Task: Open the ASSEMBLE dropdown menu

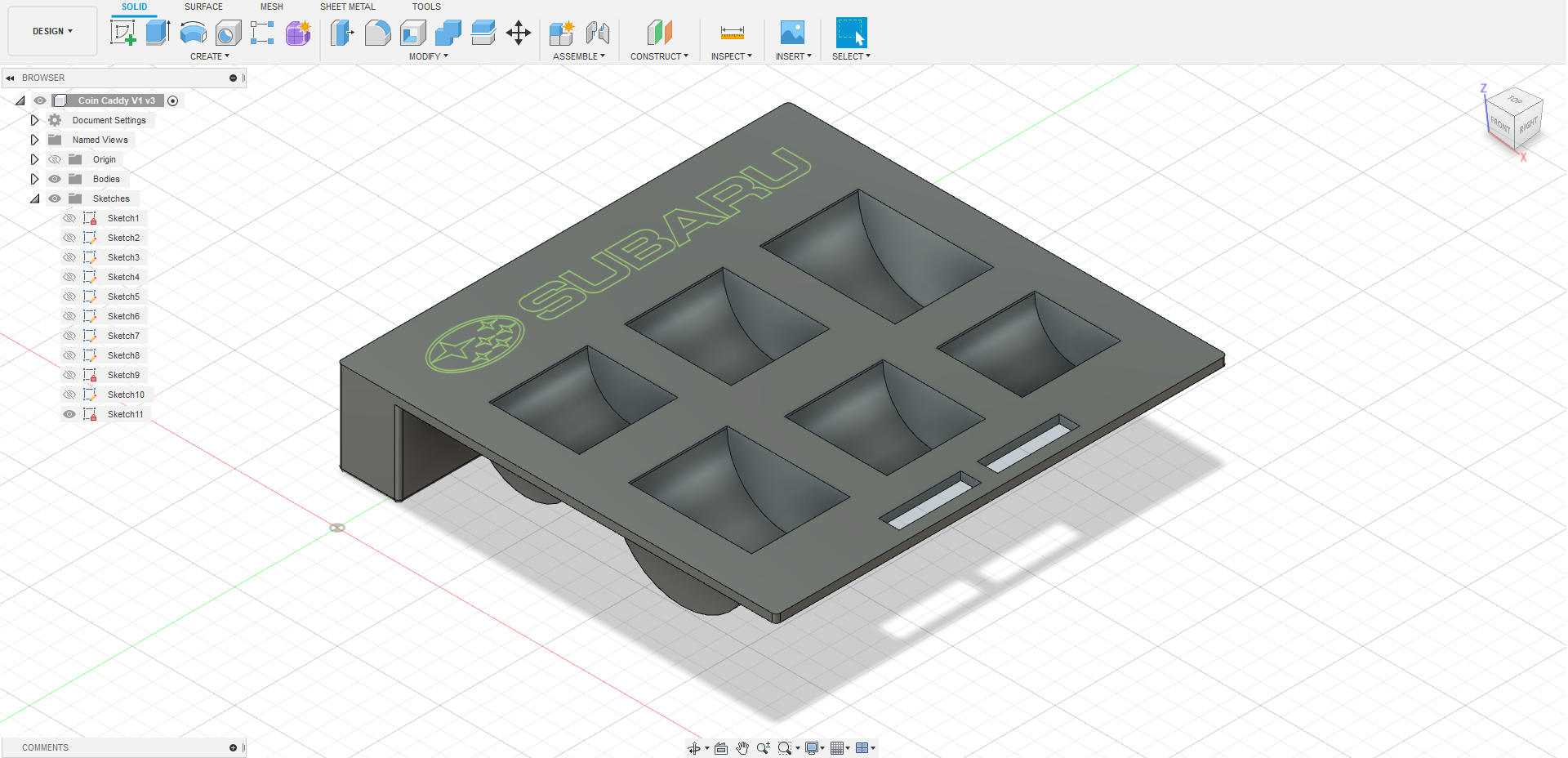Action: pyautogui.click(x=579, y=56)
